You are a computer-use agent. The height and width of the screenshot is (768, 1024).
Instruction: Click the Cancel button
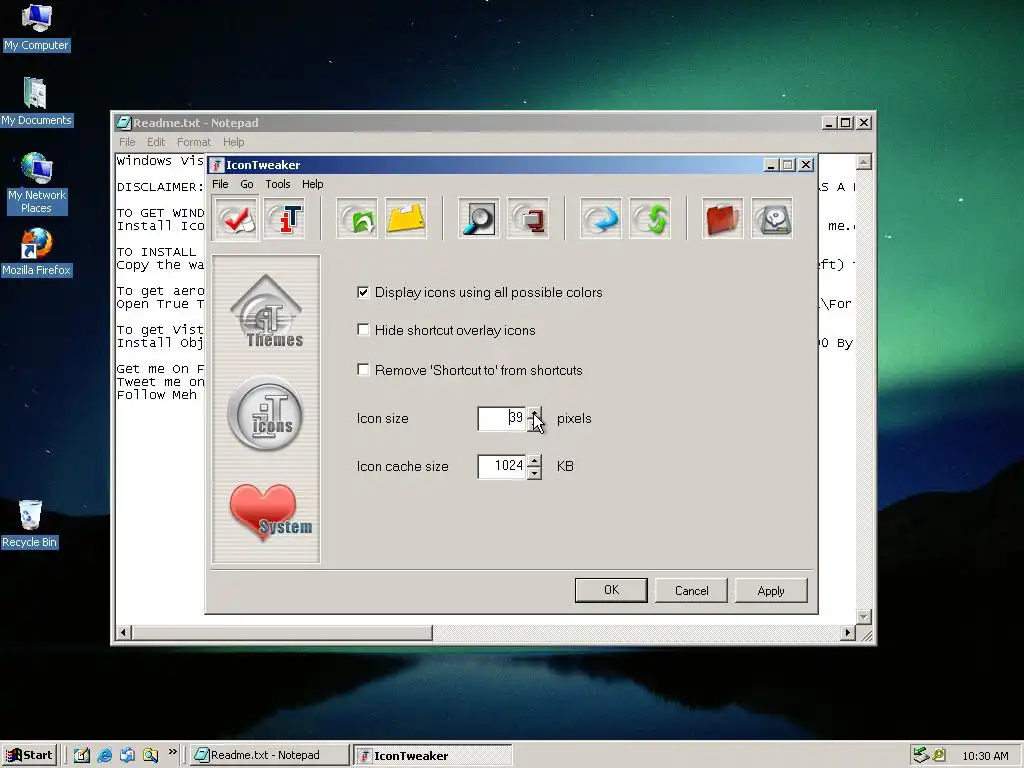point(691,590)
